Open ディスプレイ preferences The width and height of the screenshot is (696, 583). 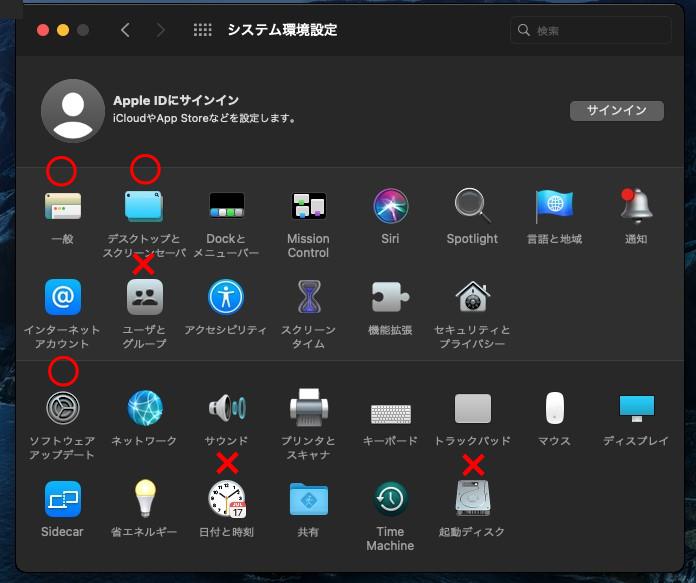637,408
